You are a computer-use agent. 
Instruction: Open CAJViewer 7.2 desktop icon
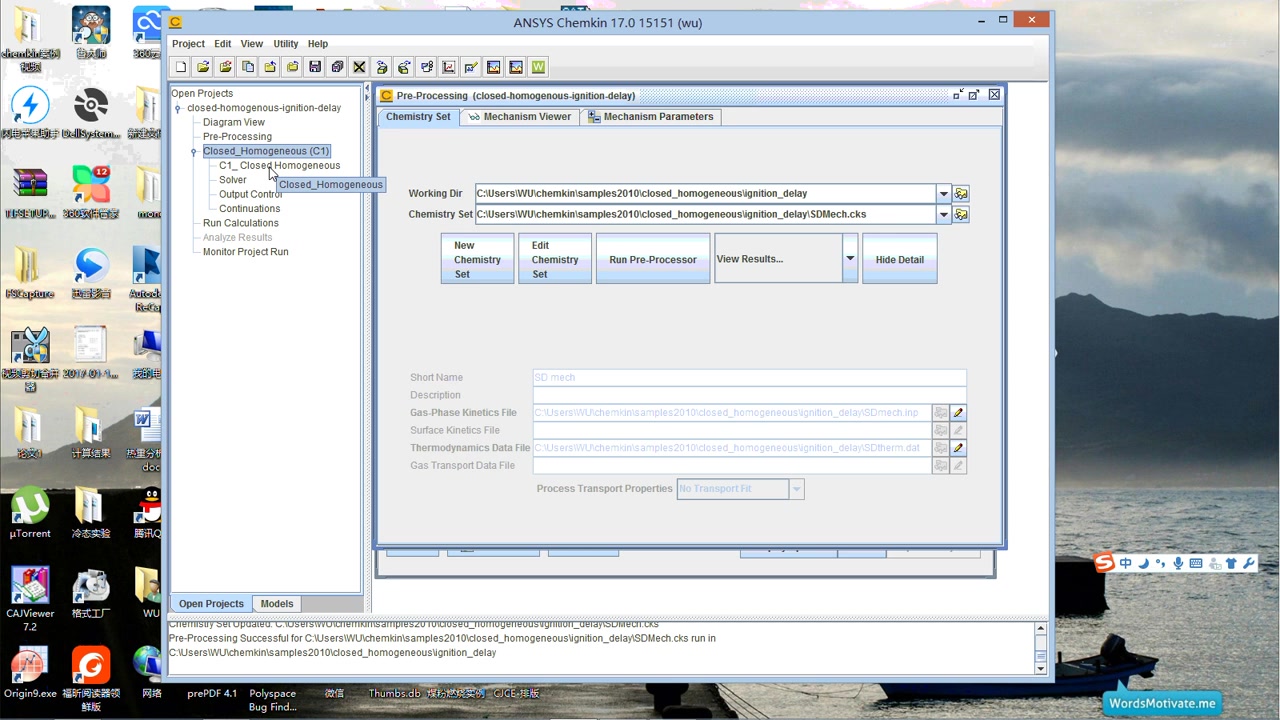[30, 600]
